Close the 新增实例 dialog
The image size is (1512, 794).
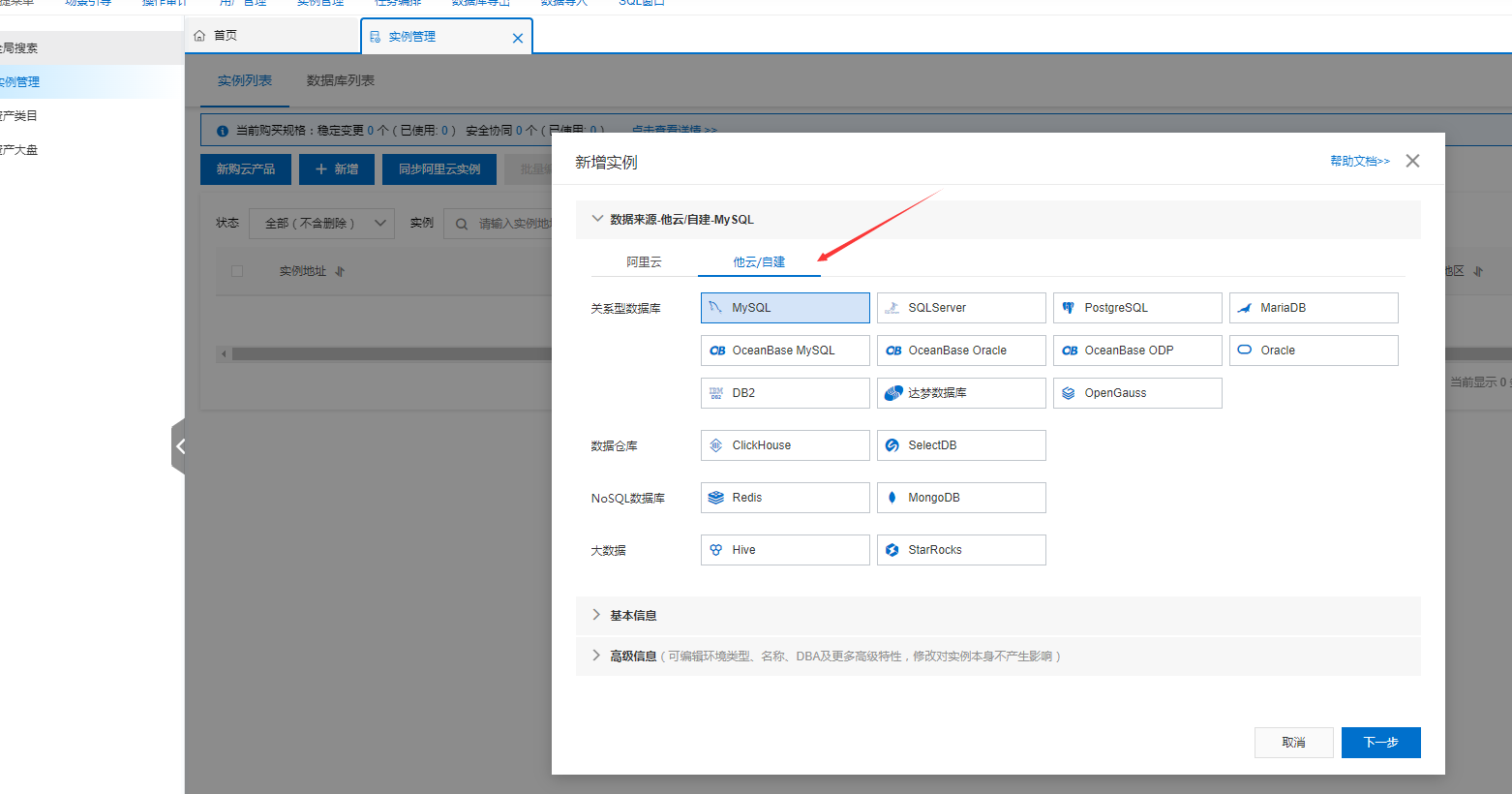pyautogui.click(x=1413, y=161)
